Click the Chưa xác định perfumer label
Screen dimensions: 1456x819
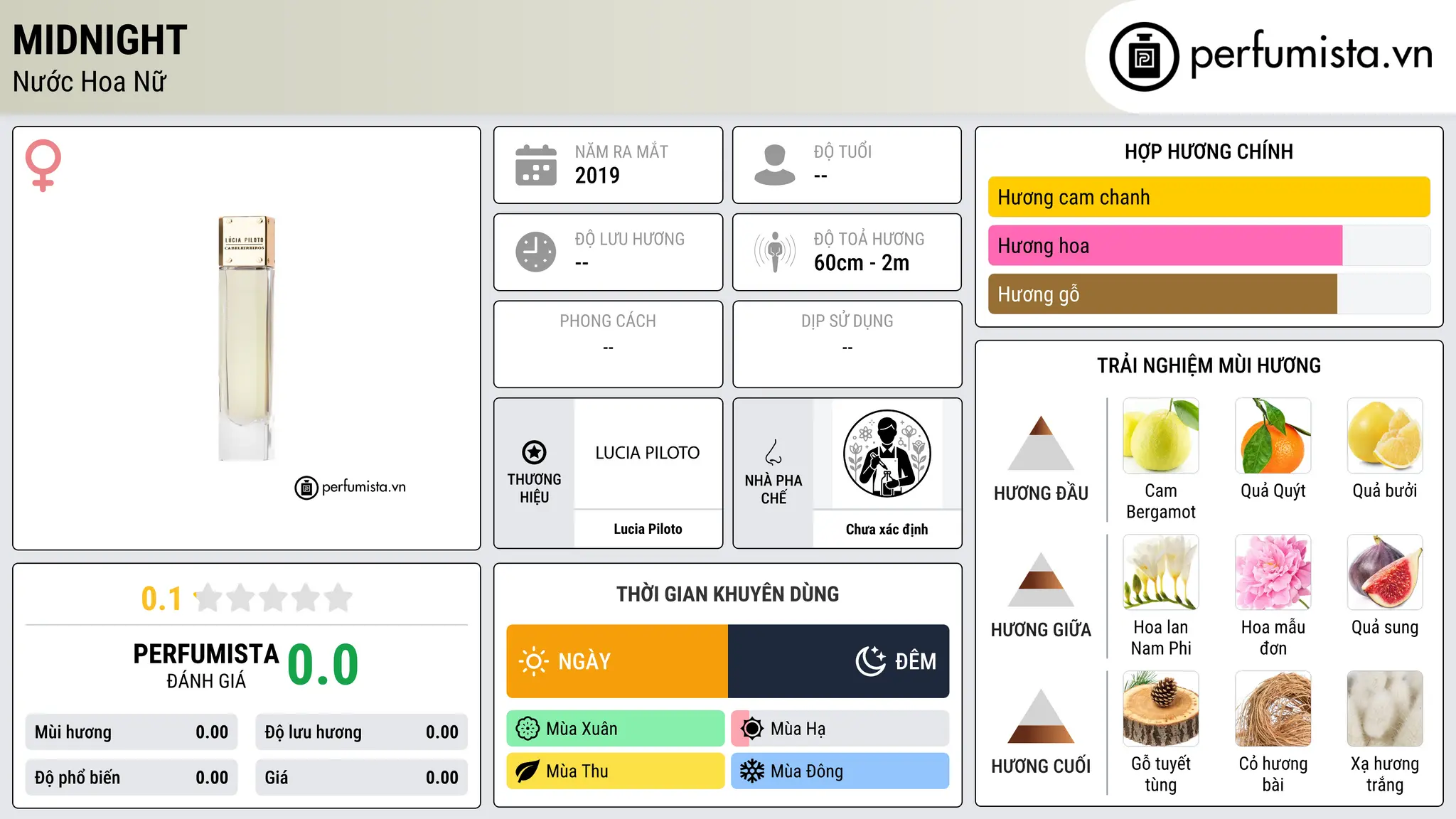tap(887, 529)
